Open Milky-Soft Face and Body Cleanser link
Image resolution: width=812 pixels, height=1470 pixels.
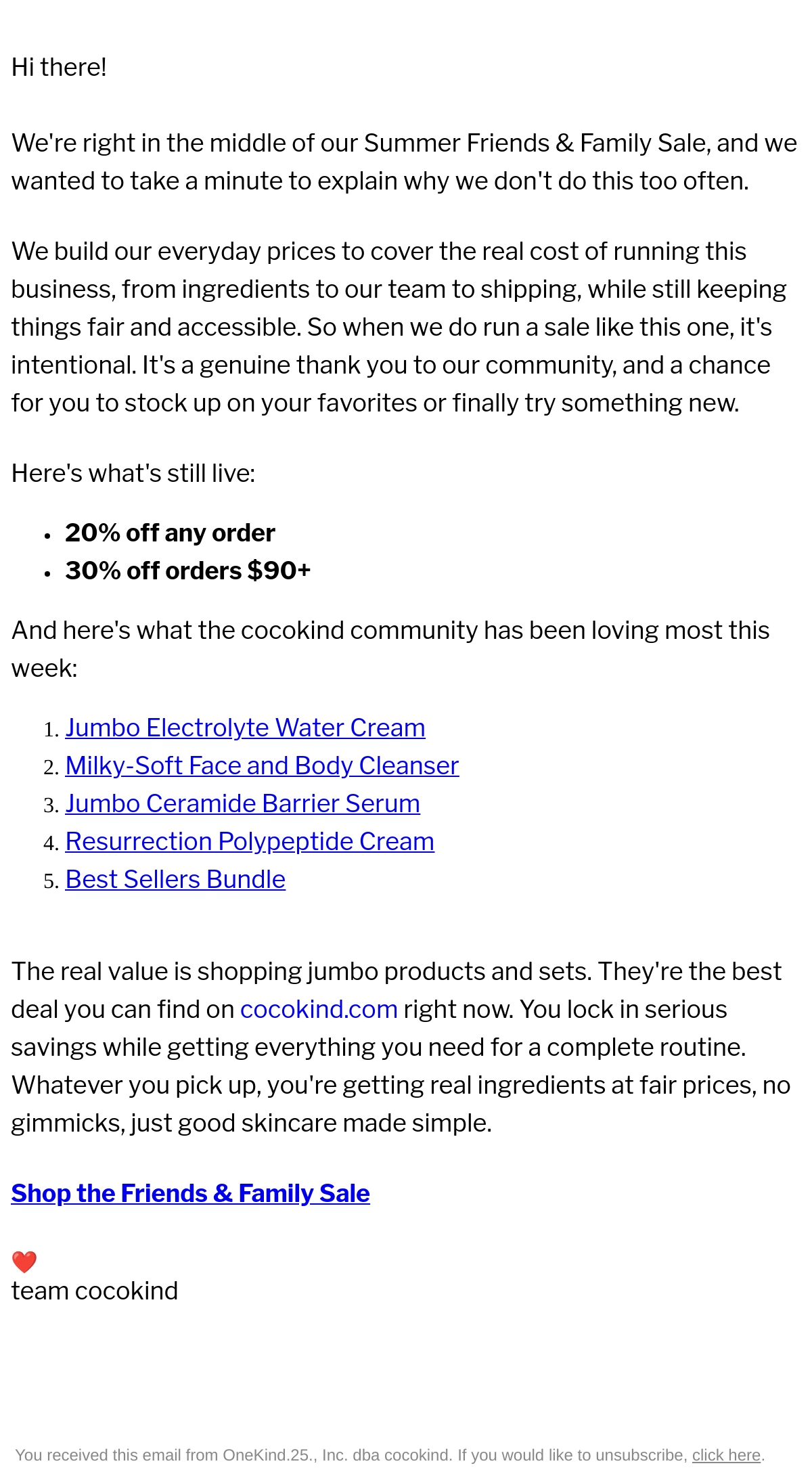[262, 765]
